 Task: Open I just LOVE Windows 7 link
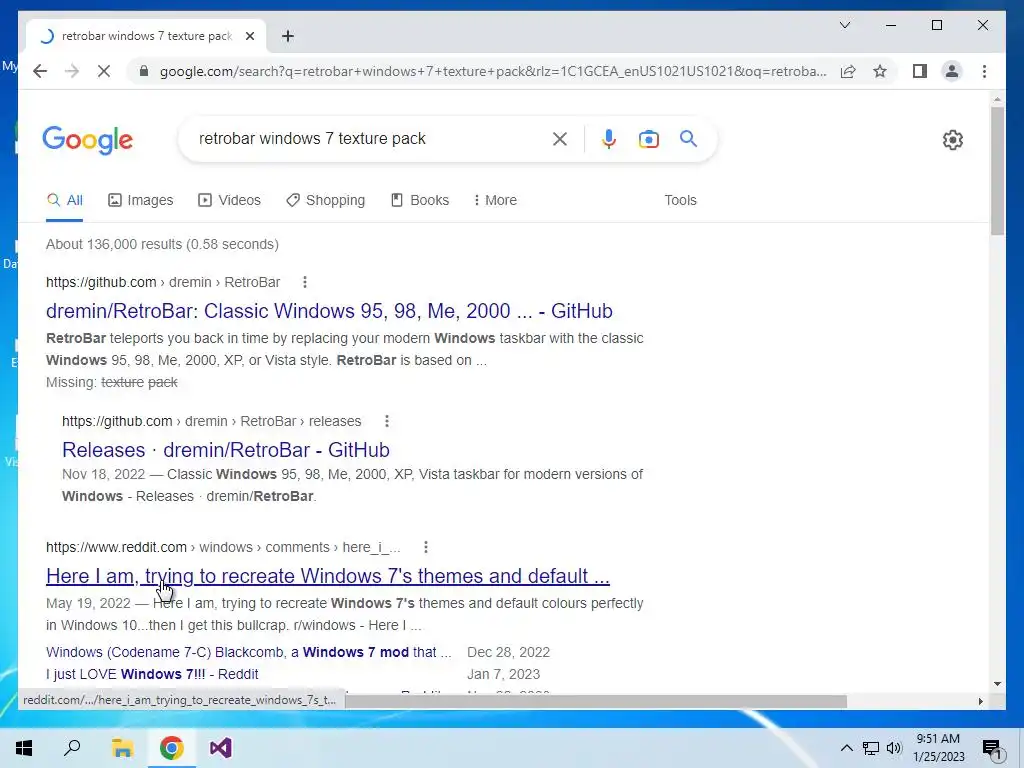click(152, 674)
